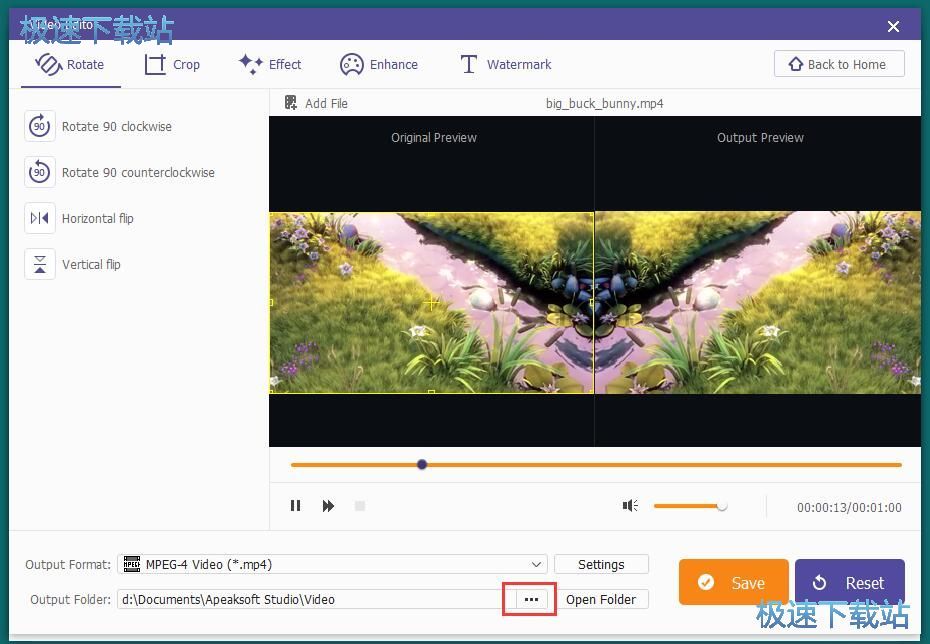Apply the Vertical flip icon
This screenshot has height=644, width=930.
40,264
